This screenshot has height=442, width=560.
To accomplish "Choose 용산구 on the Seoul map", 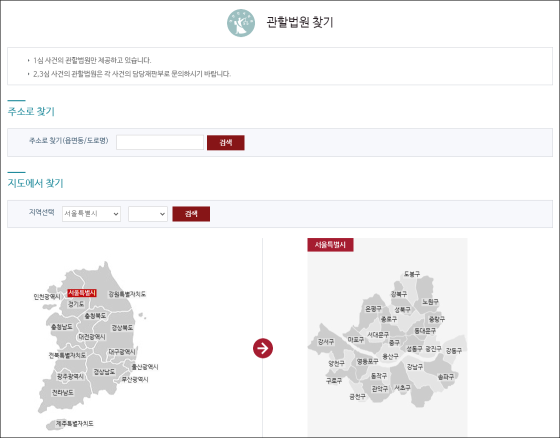I will [390, 356].
